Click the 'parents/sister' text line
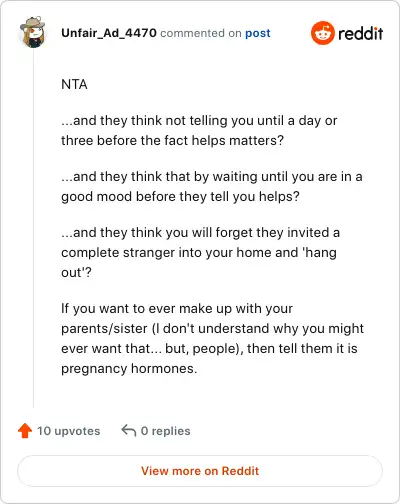 coord(212,329)
